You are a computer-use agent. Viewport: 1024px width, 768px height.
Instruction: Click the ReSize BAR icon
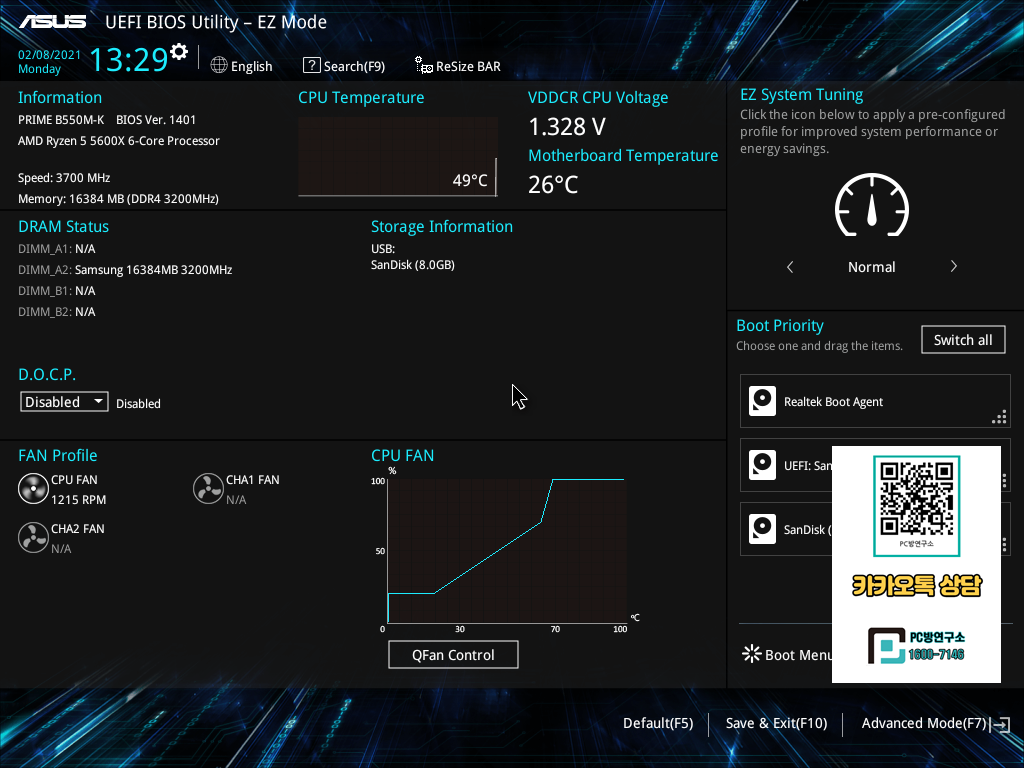click(x=423, y=65)
